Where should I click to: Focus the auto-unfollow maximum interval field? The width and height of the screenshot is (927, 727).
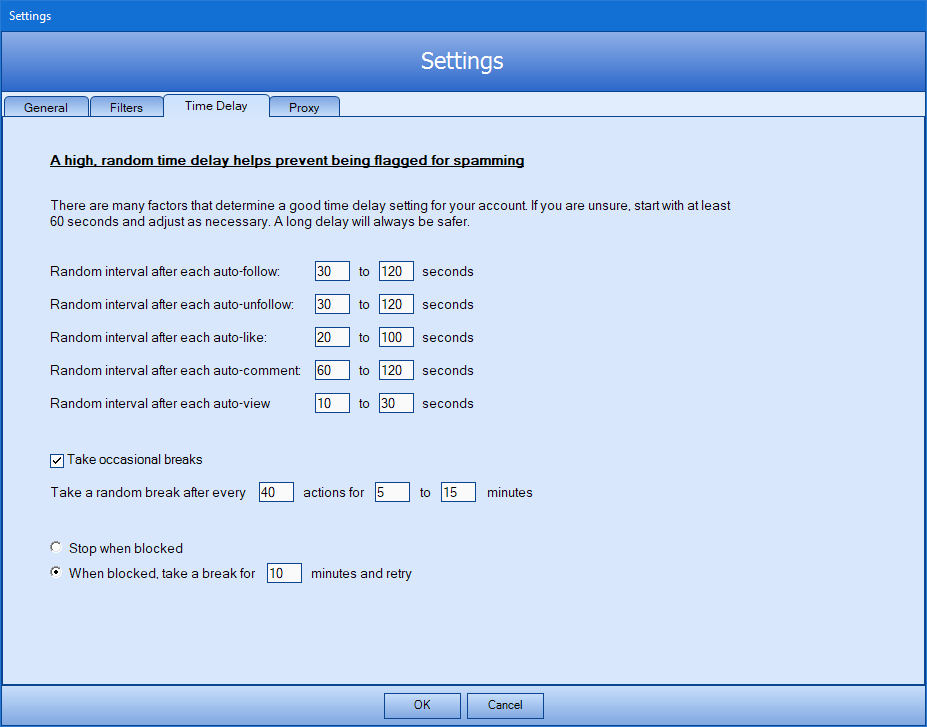pos(396,304)
